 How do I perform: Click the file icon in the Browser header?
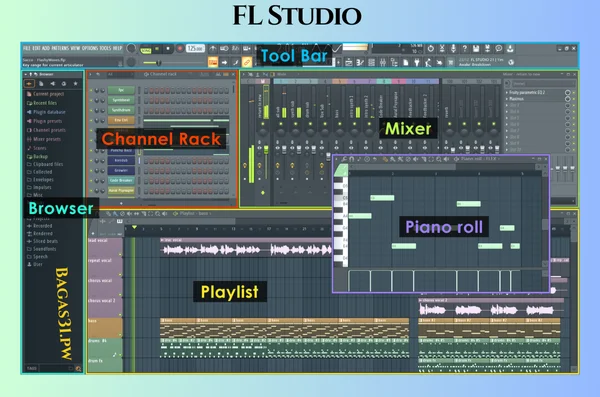click(41, 83)
